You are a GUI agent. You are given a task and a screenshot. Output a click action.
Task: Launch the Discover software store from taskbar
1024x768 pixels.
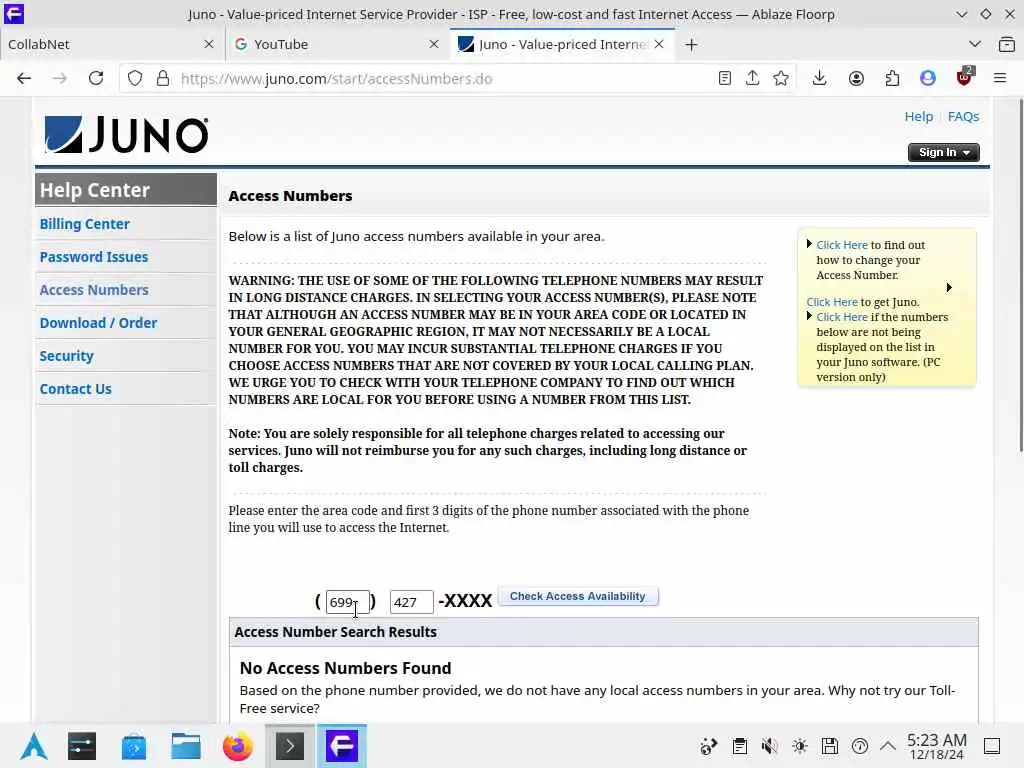click(x=134, y=746)
